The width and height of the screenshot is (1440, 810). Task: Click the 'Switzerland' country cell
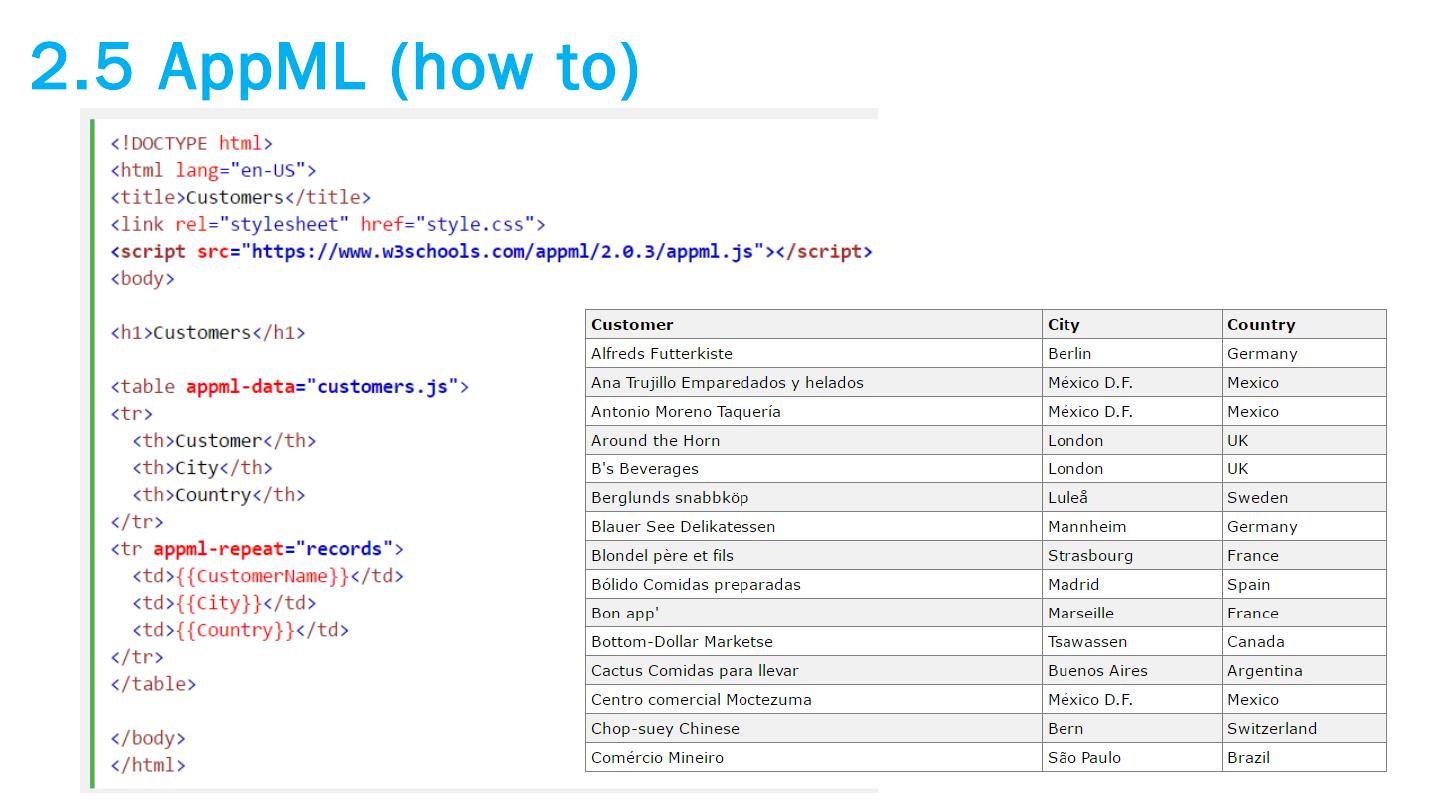[1271, 729]
